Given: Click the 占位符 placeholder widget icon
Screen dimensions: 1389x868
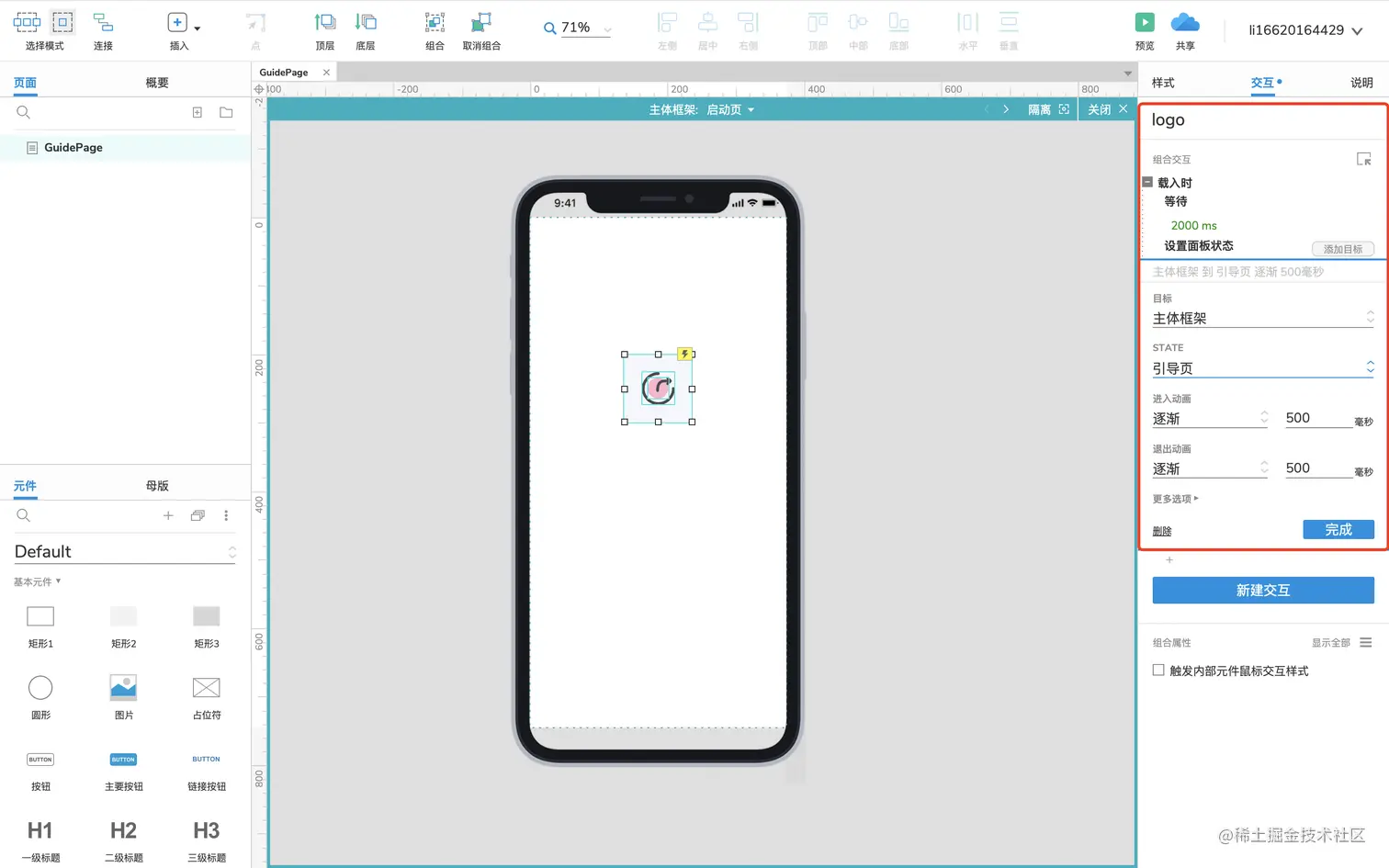Looking at the screenshot, I should pos(207,687).
